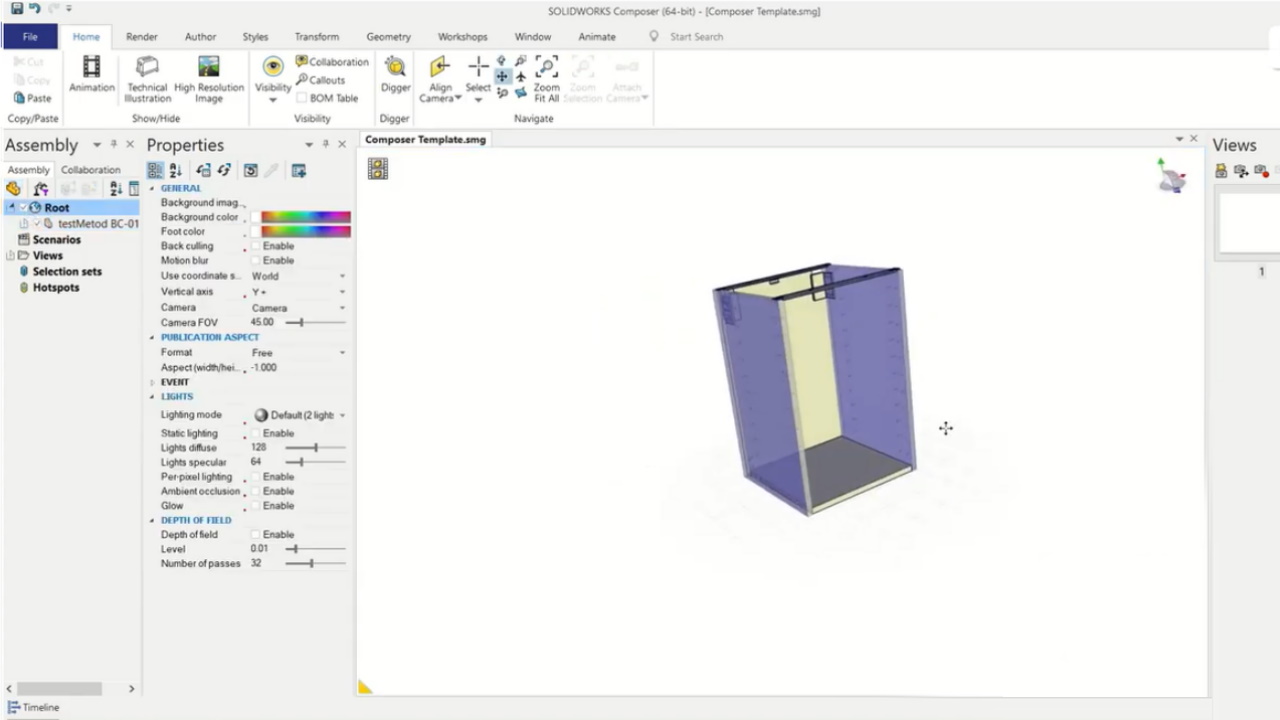
Task: Click the Paste button
Action: pos(33,98)
